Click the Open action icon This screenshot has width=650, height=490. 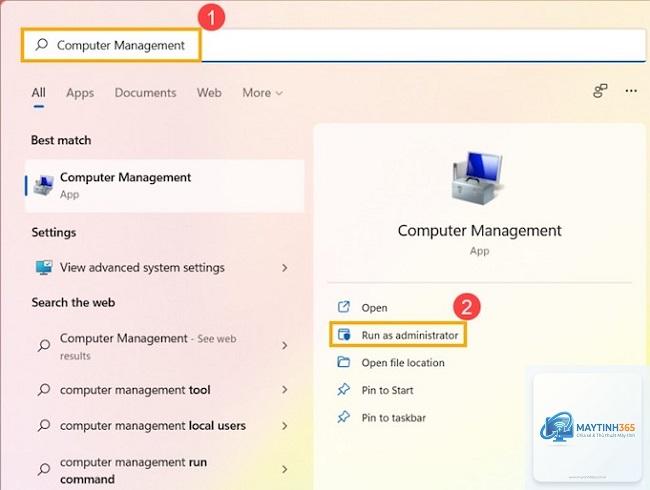click(x=344, y=307)
